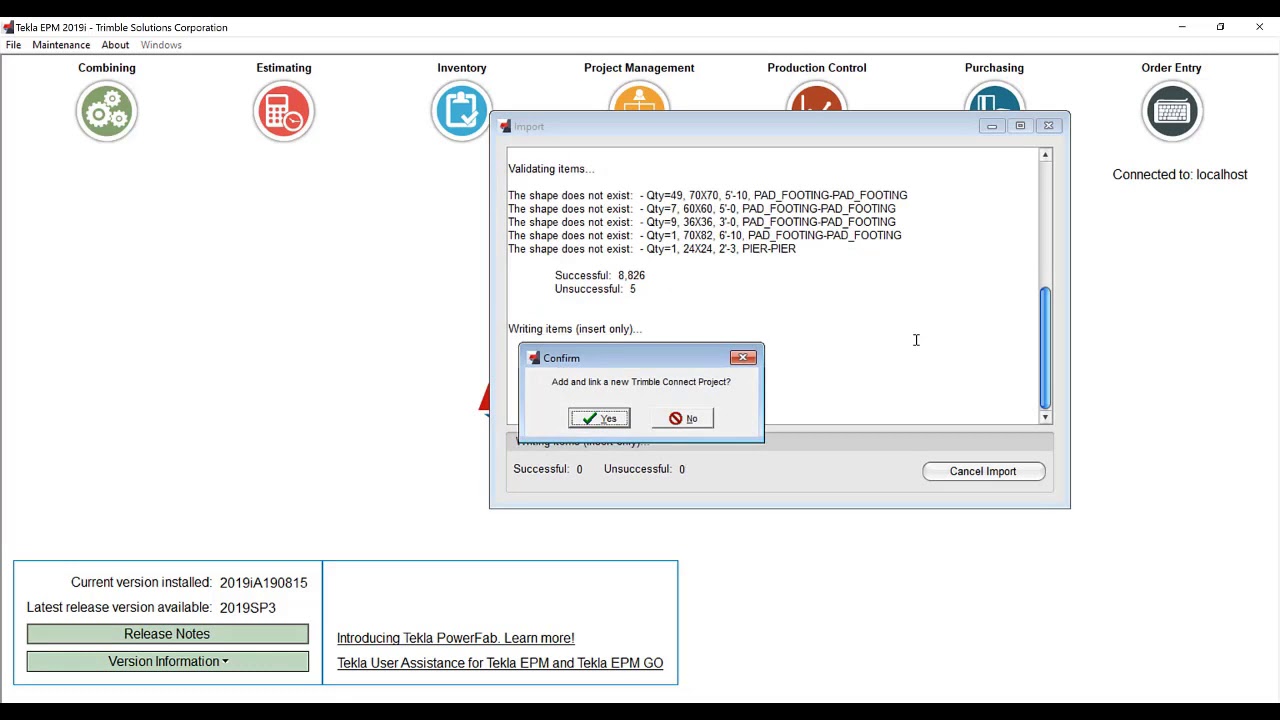Click the current version 2019iA190815 text
The width and height of the screenshot is (1280, 720).
[263, 583]
